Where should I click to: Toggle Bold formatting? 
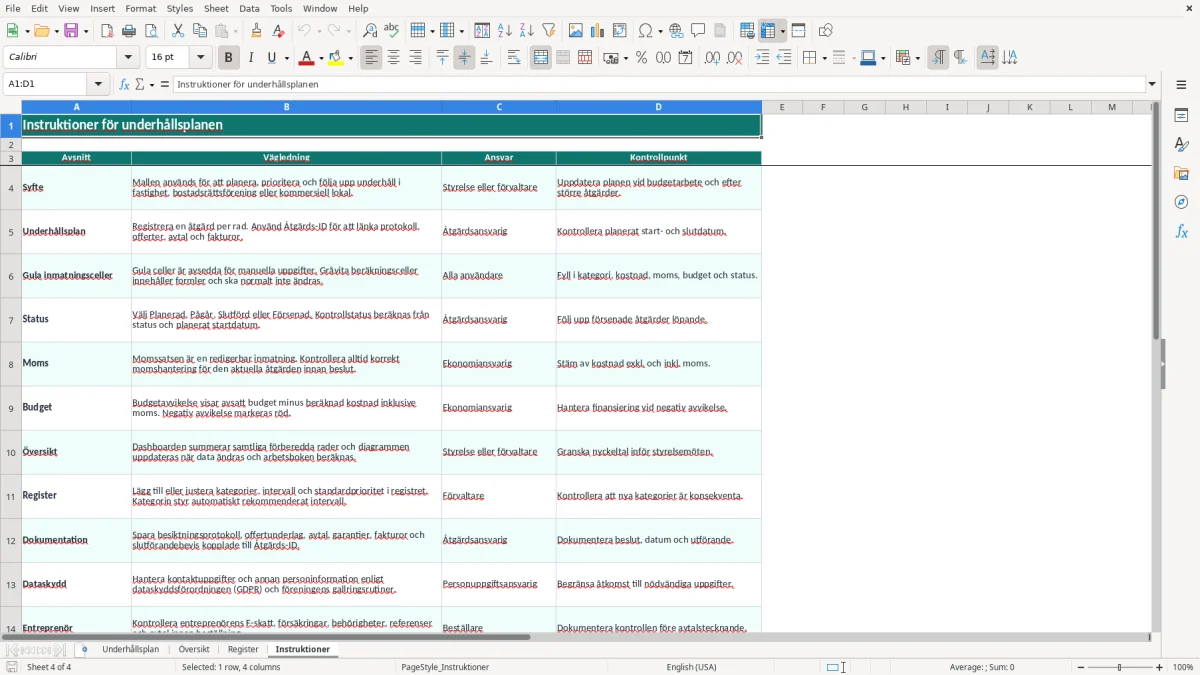click(228, 58)
